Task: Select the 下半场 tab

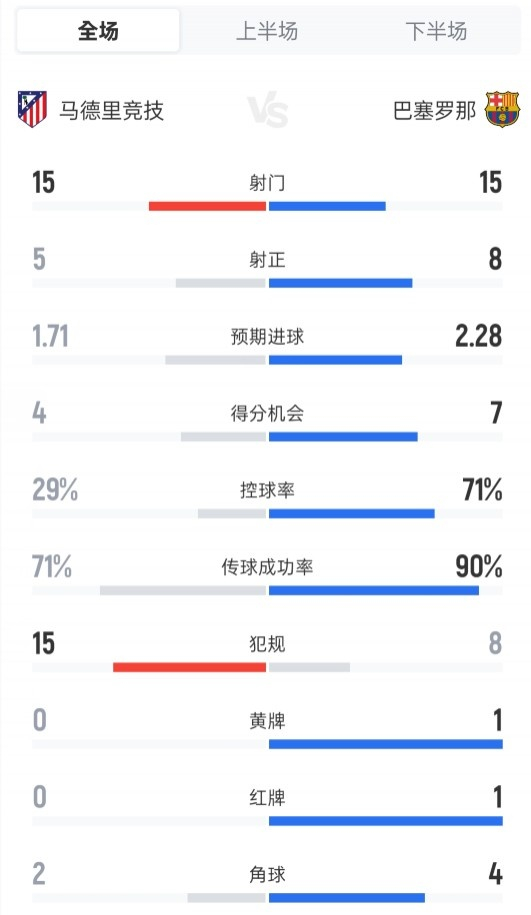Action: coord(436,30)
